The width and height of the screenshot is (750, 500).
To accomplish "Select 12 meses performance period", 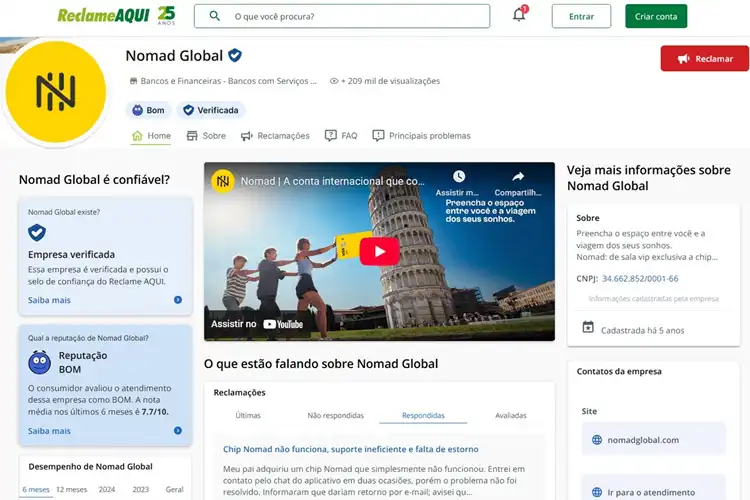I will [71, 489].
